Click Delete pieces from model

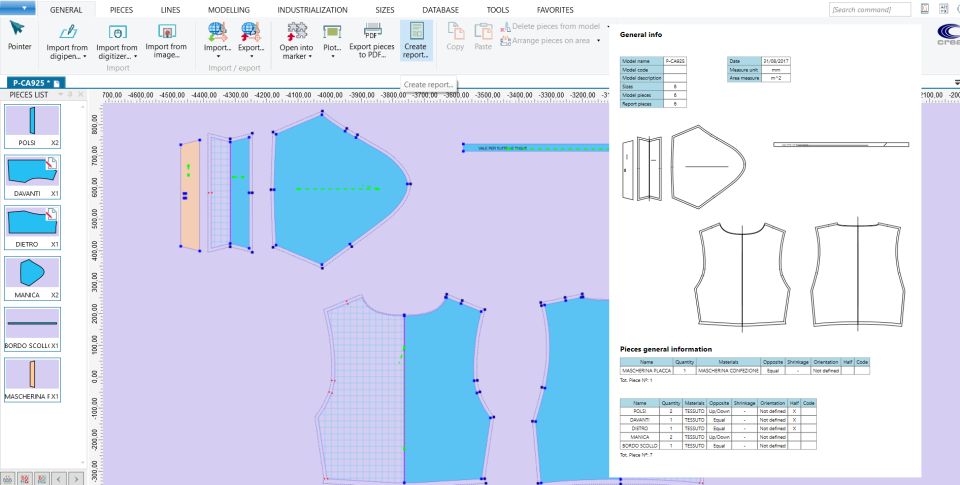pos(550,26)
